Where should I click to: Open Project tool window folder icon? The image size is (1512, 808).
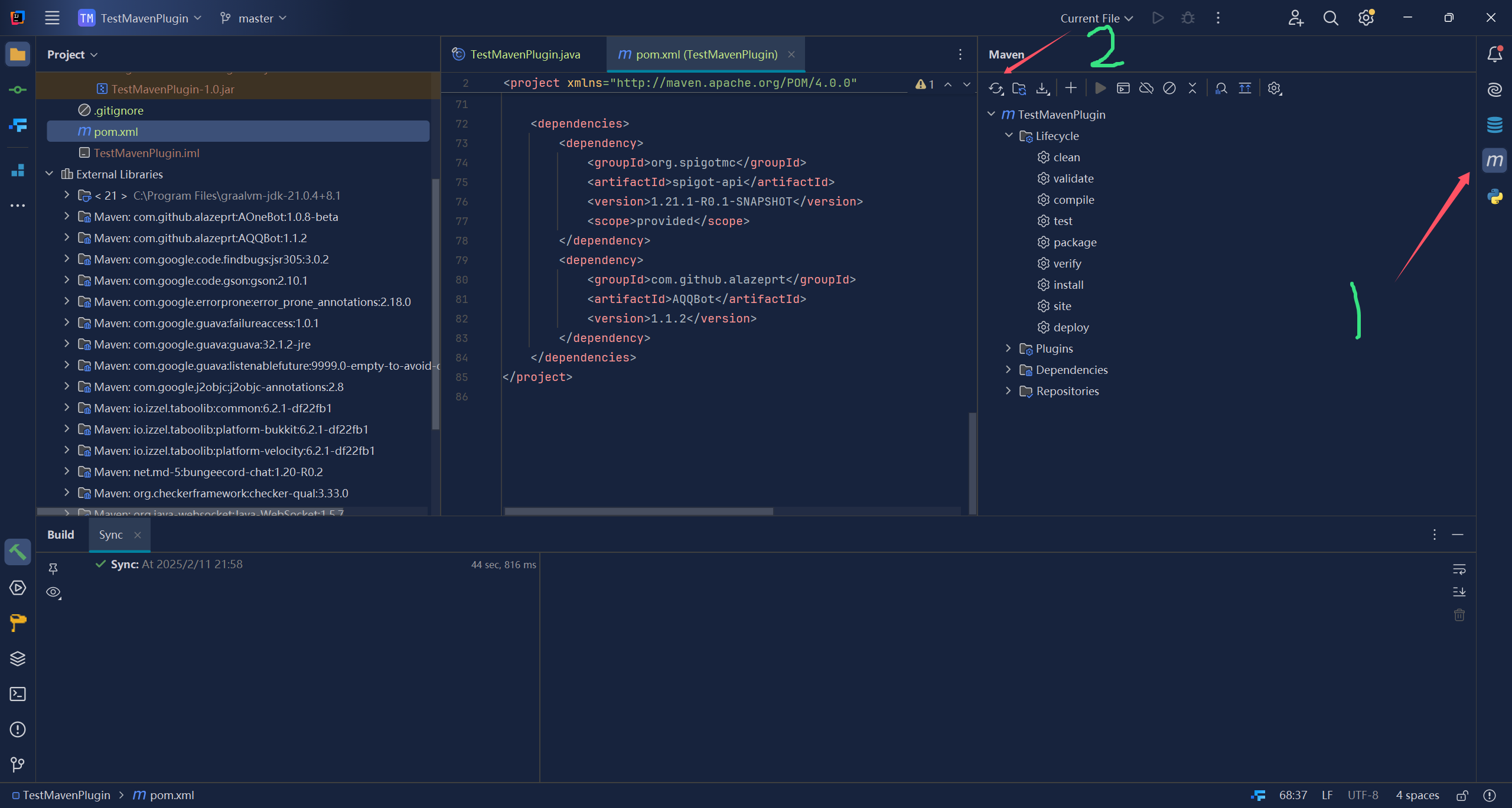tap(18, 54)
